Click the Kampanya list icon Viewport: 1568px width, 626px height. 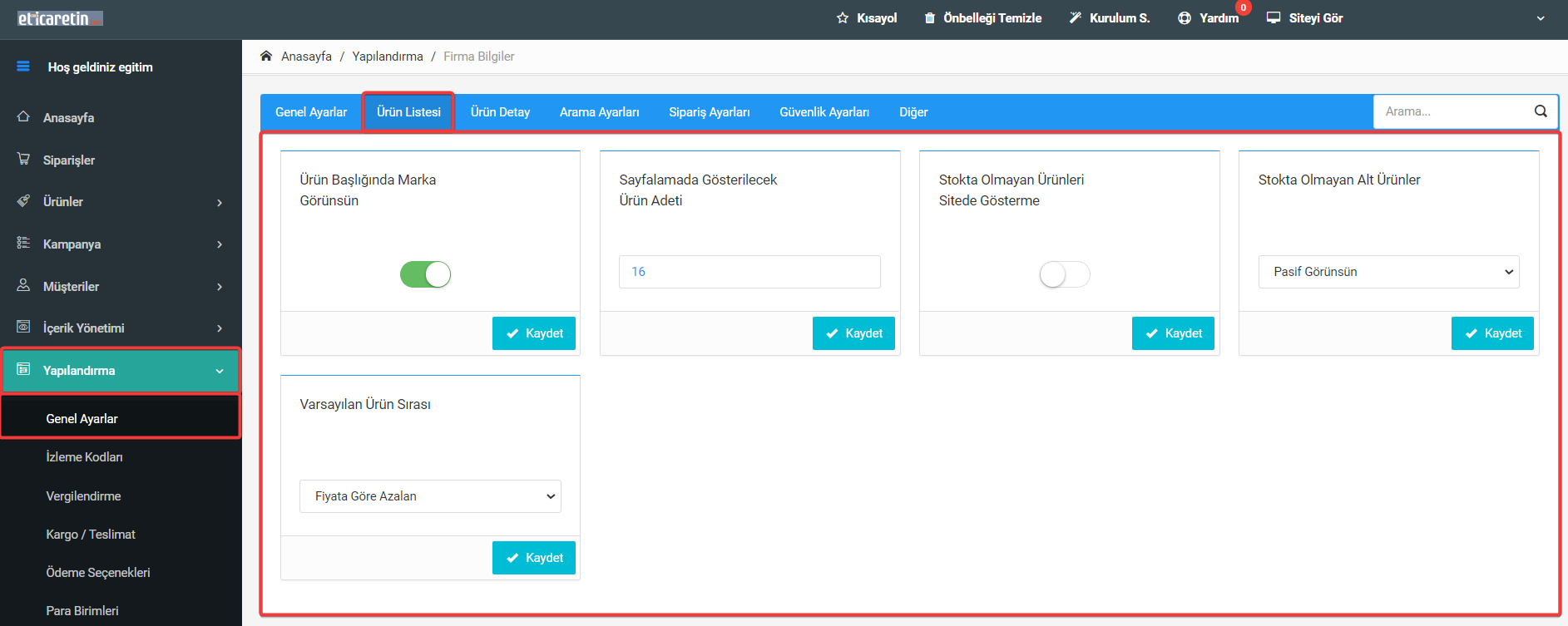tap(23, 243)
